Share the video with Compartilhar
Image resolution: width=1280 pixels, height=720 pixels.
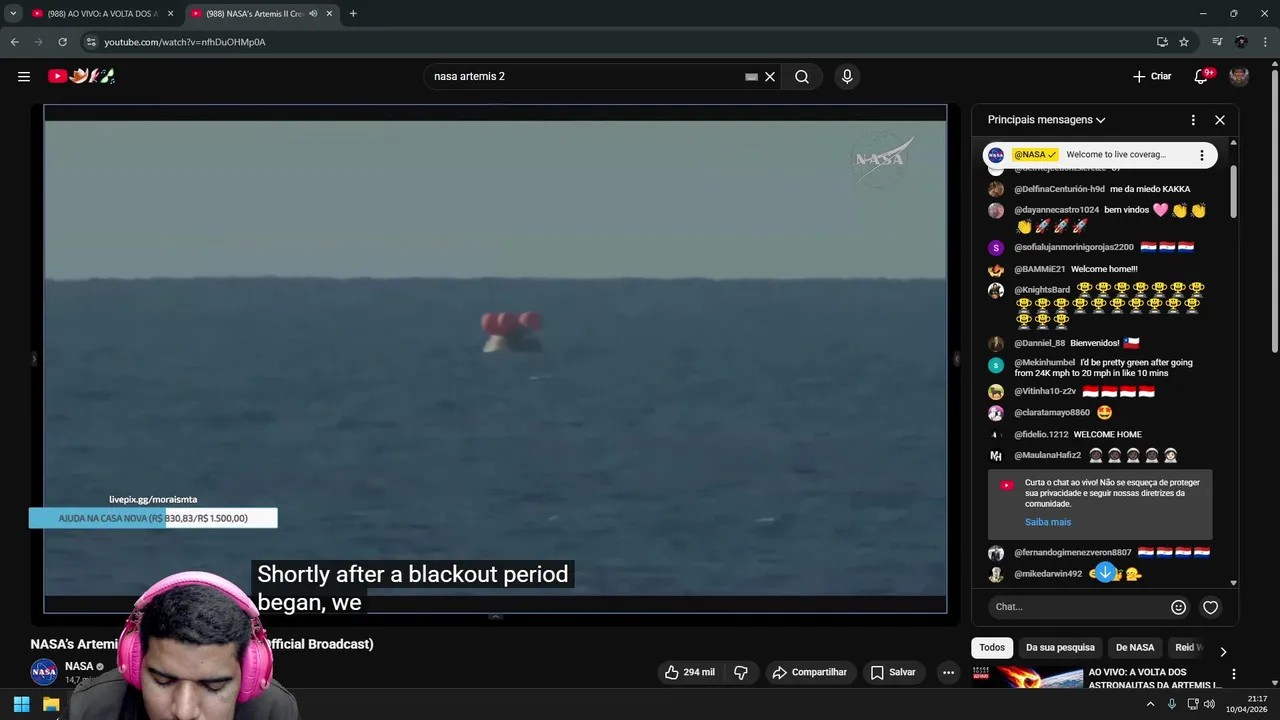click(x=810, y=672)
